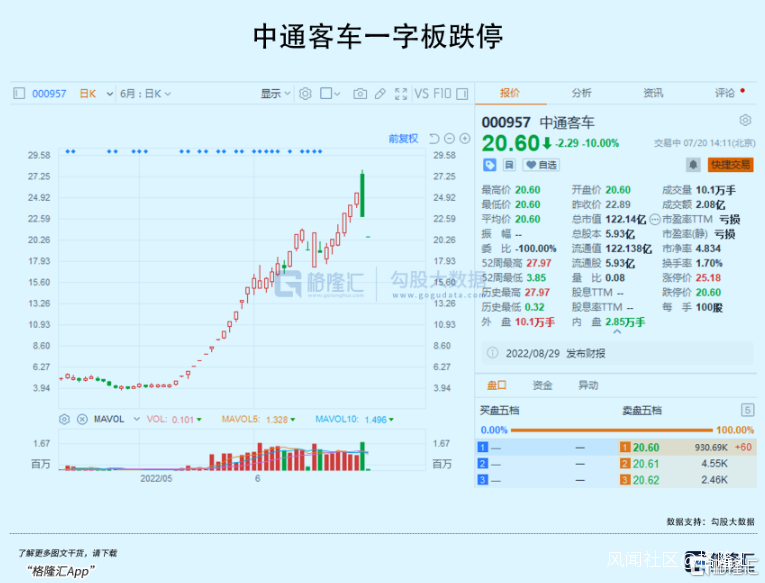
Task: Expand MAVOL5 value dropdown arrow
Action: (x=293, y=420)
